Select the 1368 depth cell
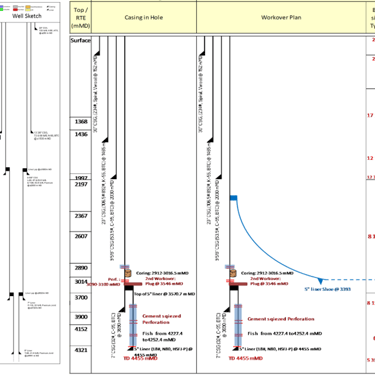375x375 pixels. click(x=81, y=123)
